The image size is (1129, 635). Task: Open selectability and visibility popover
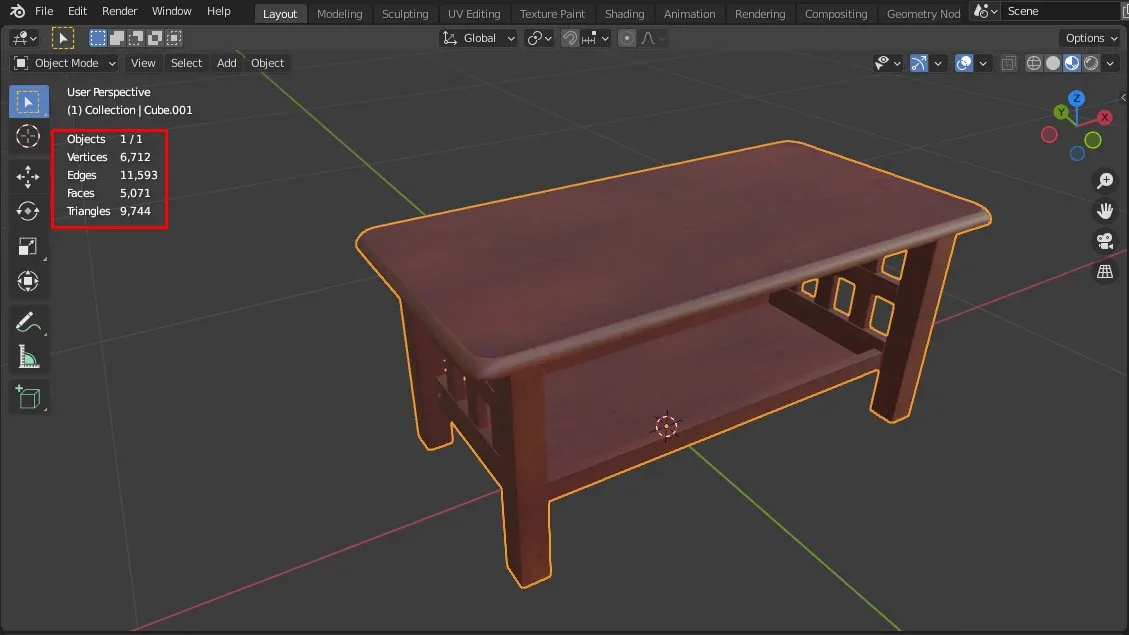(887, 63)
